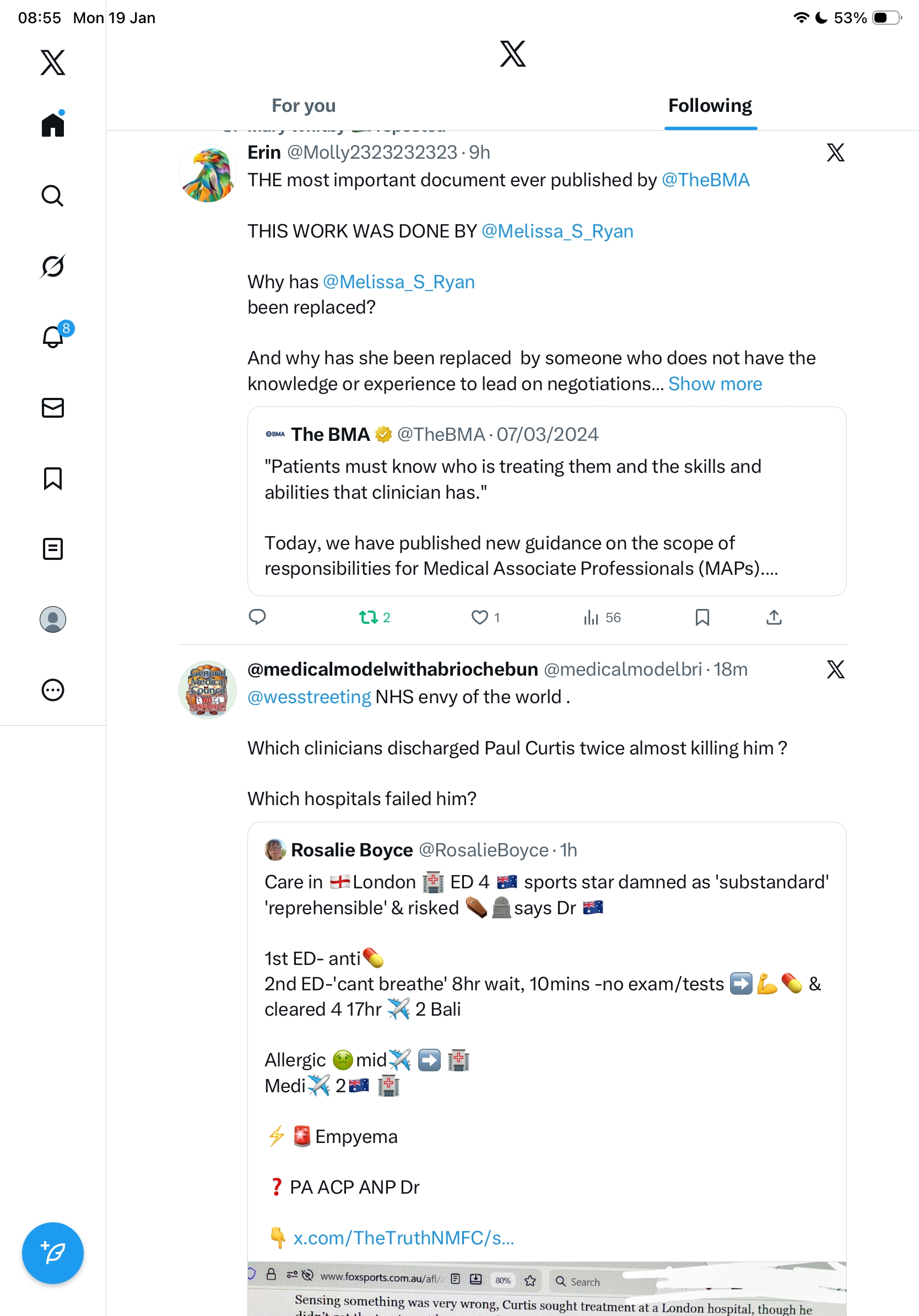Reply to Erin's tweet
Screen dimensions: 919x1316
(257, 617)
